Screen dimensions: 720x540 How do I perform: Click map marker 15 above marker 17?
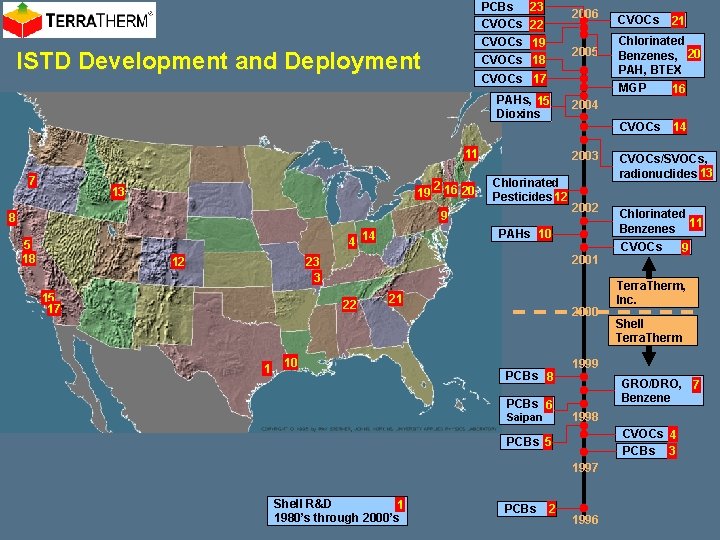48,297
